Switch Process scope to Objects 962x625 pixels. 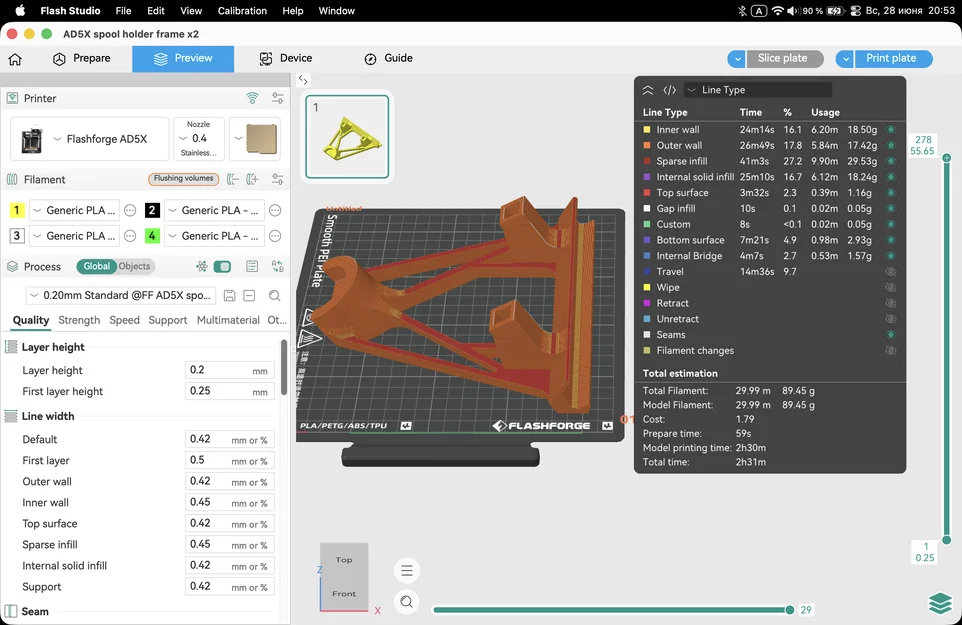(x=134, y=266)
